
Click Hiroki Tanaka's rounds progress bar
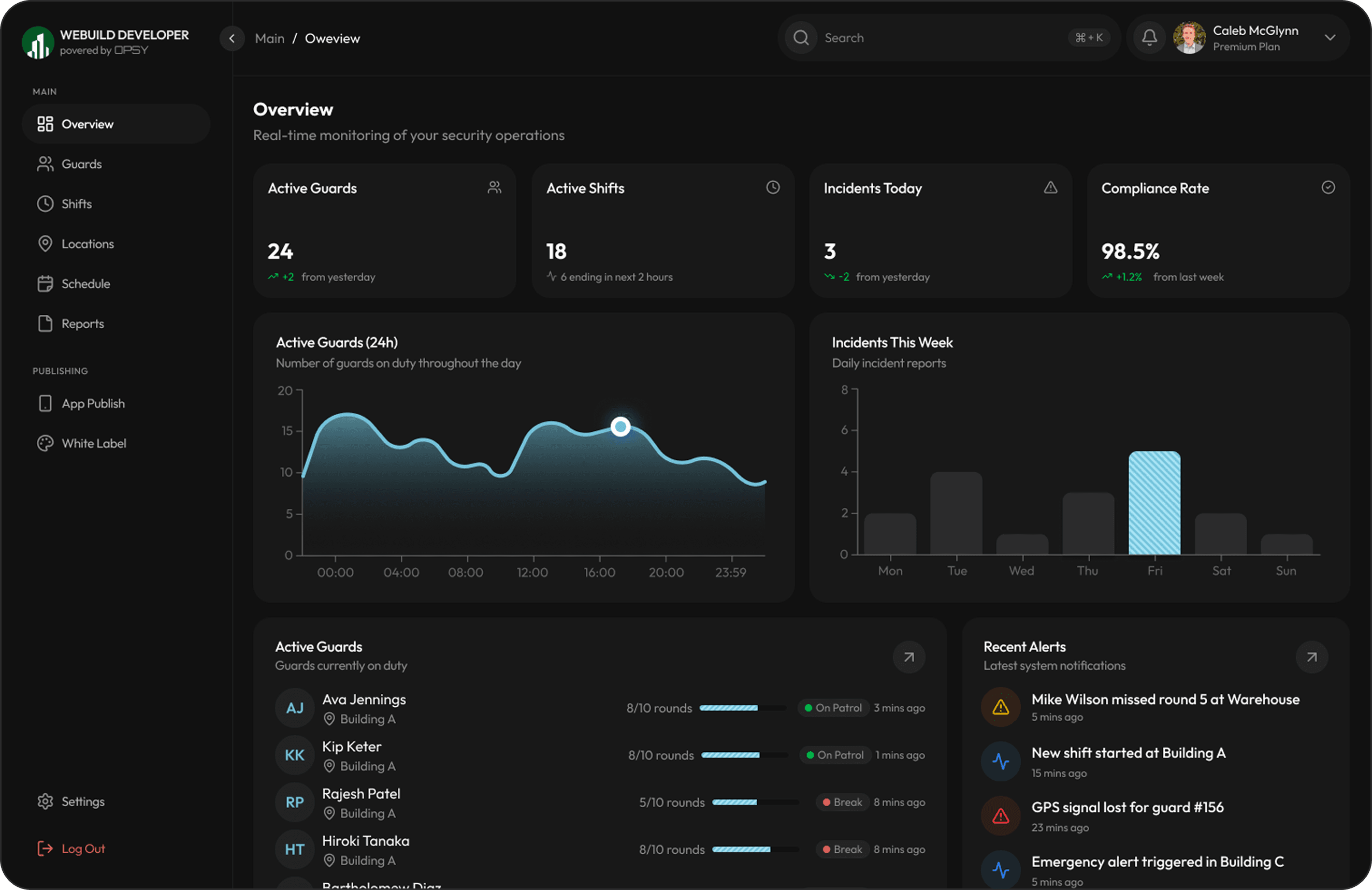[x=755, y=850]
